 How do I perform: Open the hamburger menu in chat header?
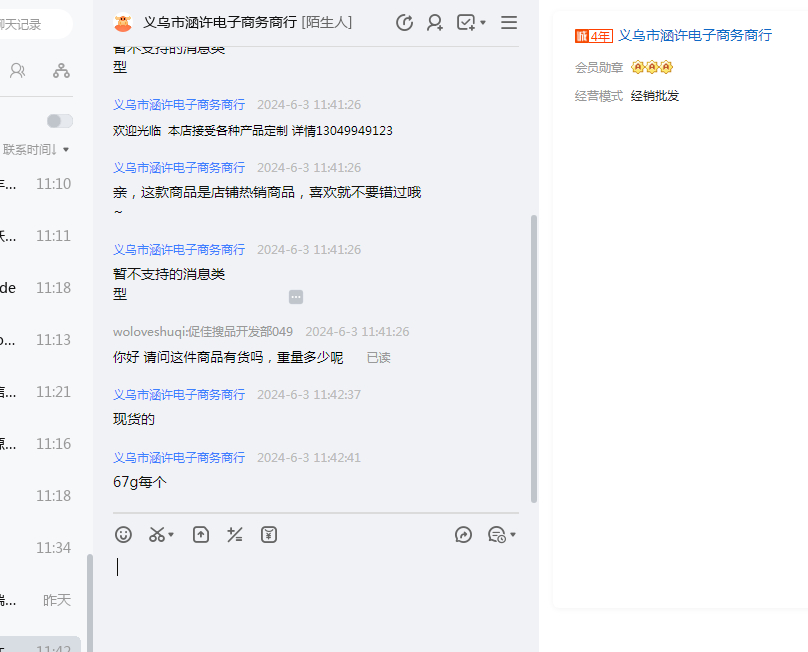pyautogui.click(x=509, y=22)
